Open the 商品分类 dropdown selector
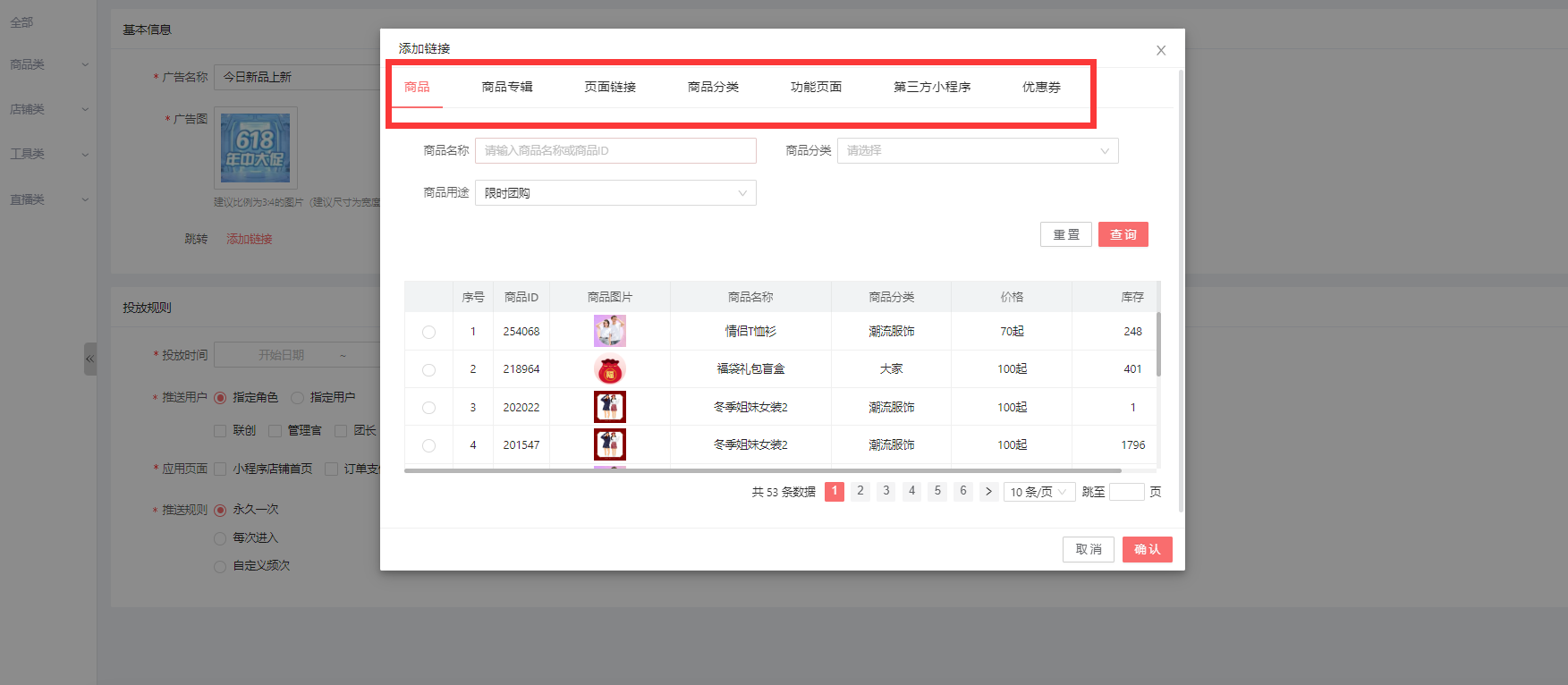The image size is (1568, 685). 977,150
